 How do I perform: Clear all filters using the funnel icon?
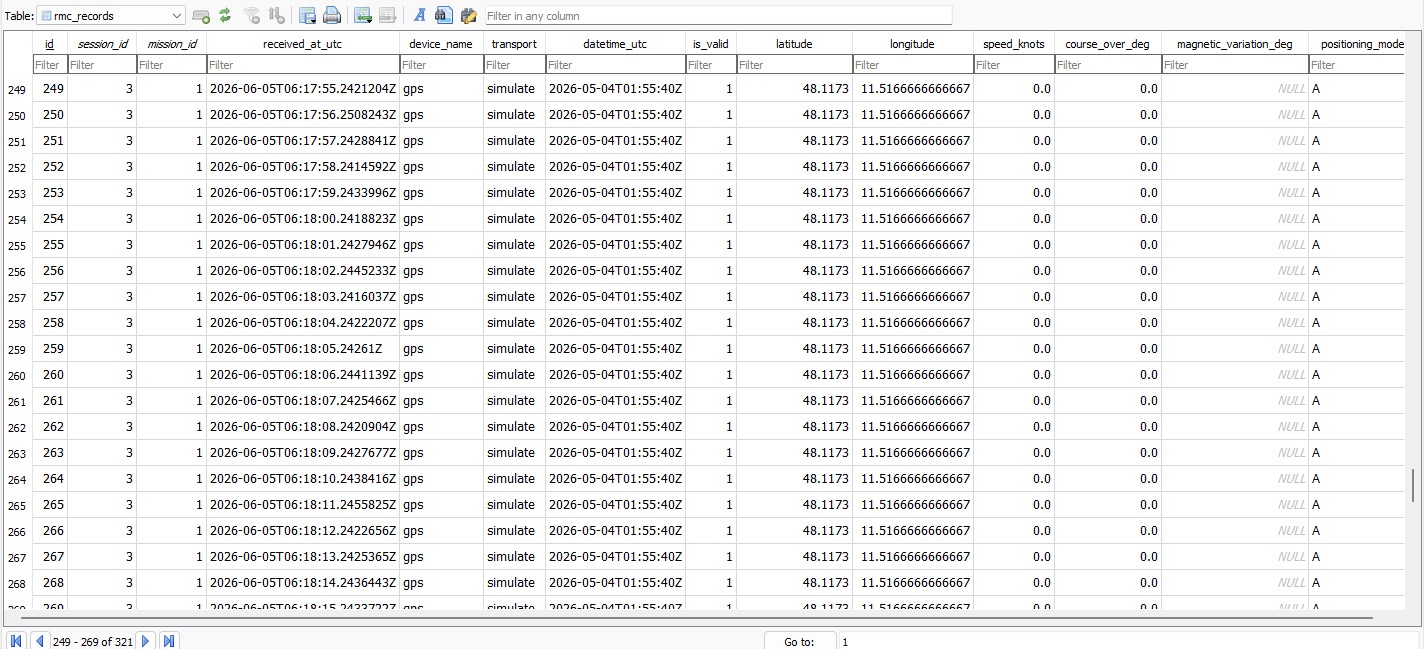point(253,16)
